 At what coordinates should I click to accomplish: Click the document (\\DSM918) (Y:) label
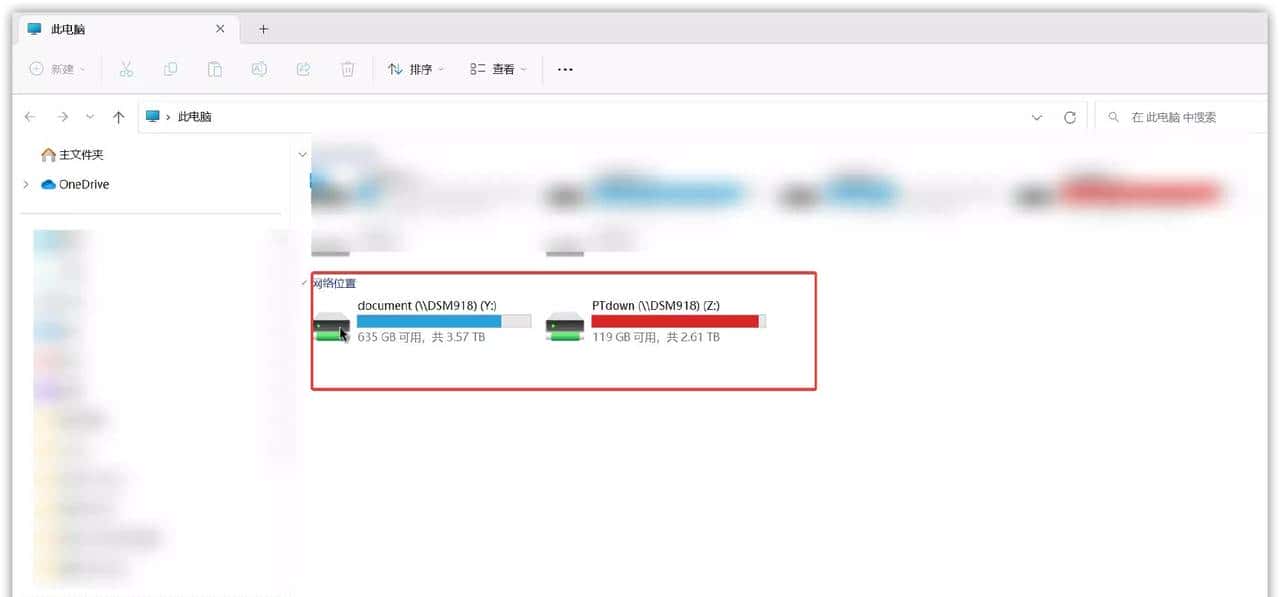tap(427, 305)
